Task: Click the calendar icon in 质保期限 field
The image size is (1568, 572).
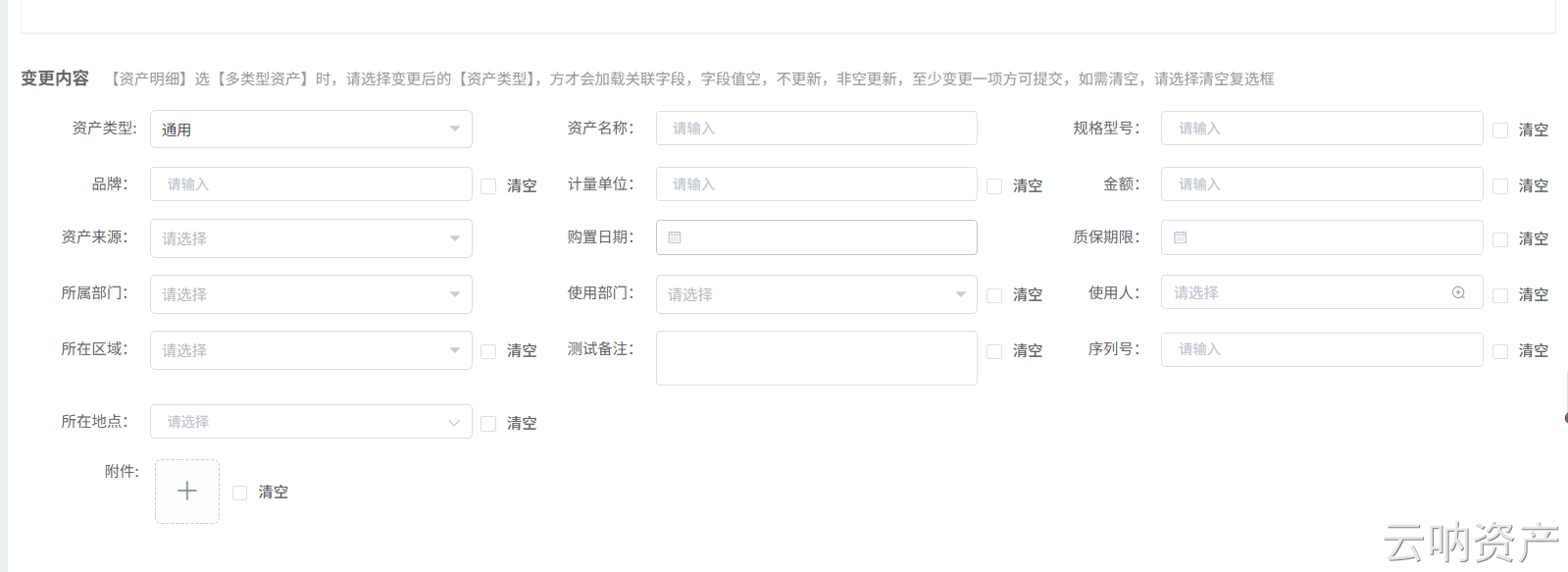Action: point(1181,237)
